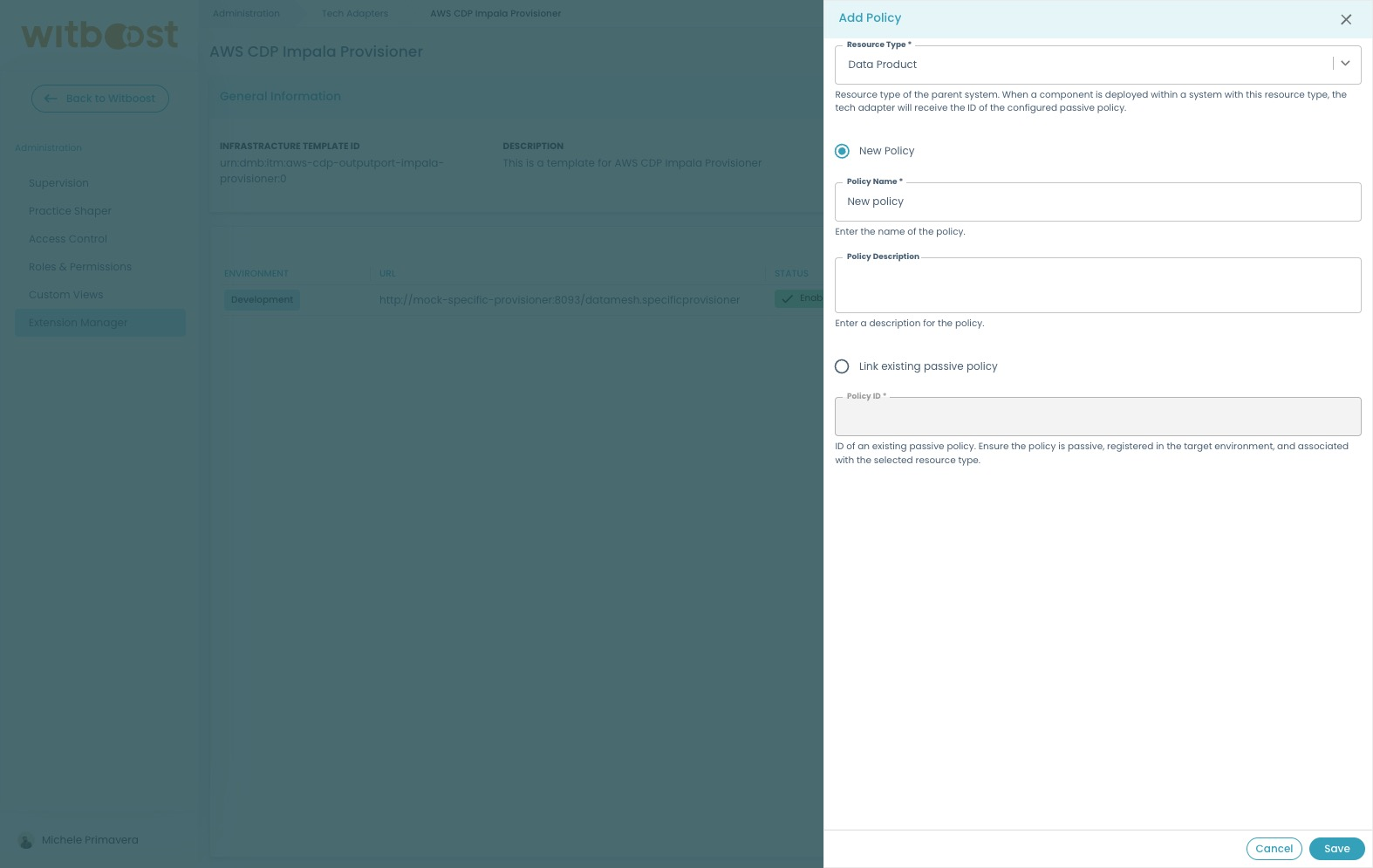Click the disabled Policy ID field

(x=1097, y=417)
